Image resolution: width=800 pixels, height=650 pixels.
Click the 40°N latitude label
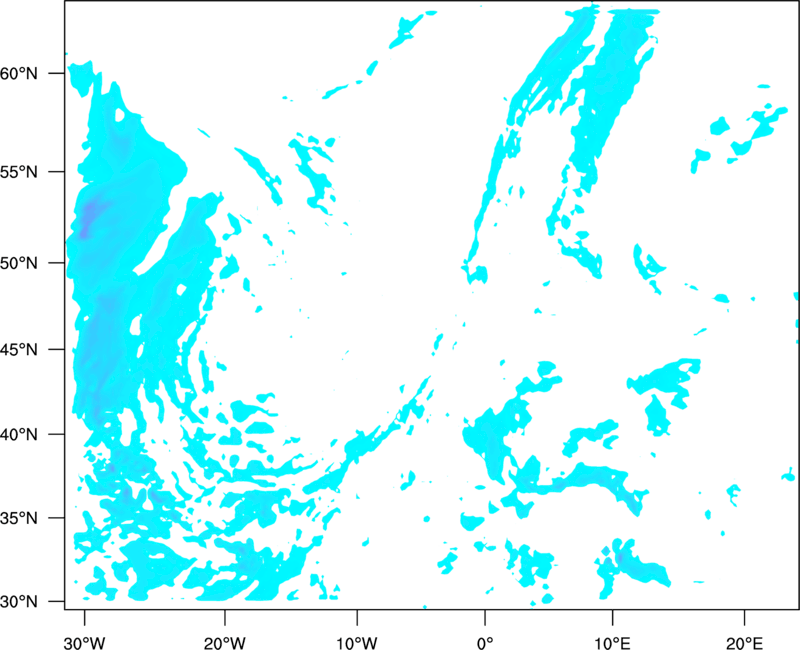pyautogui.click(x=19, y=435)
